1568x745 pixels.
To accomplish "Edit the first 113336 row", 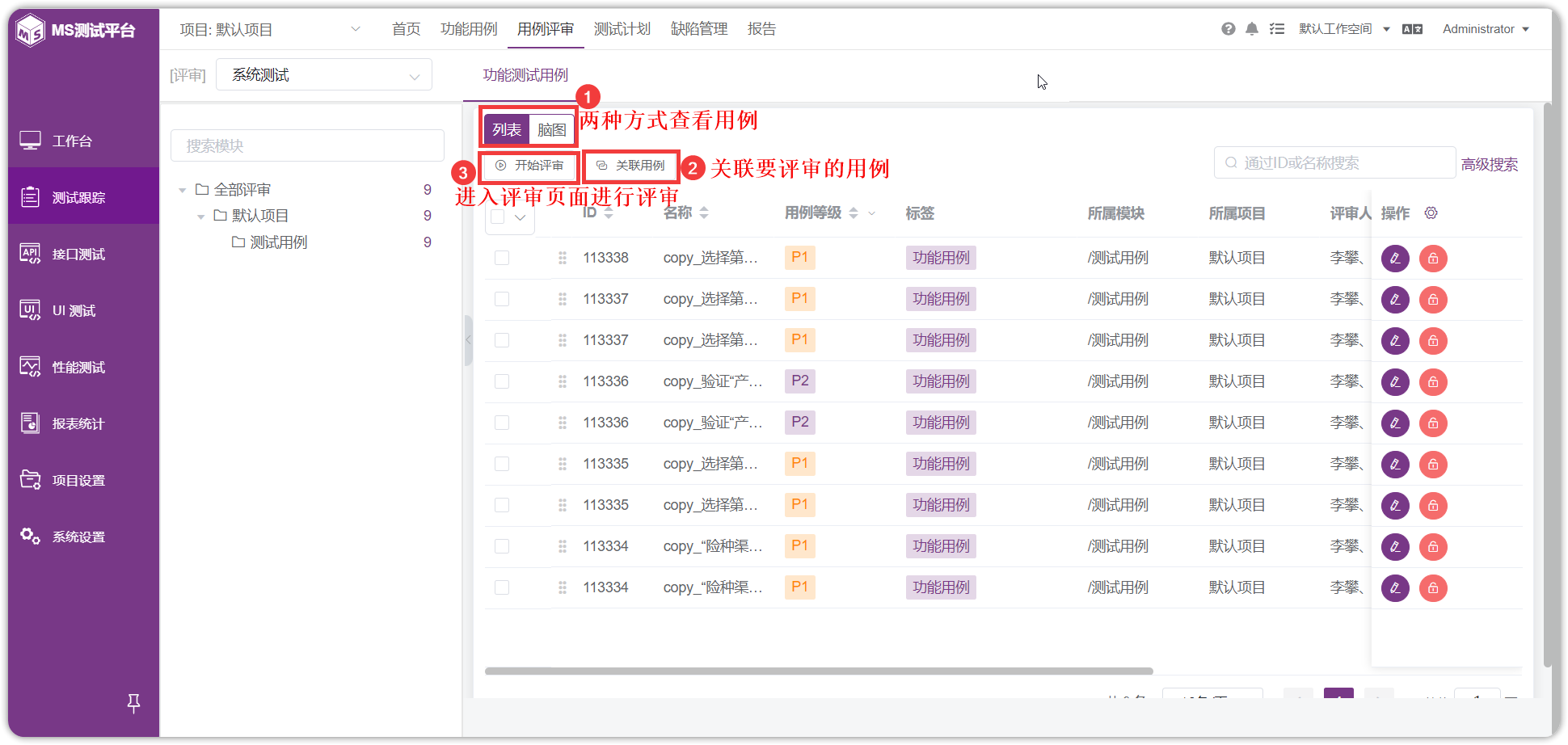I will (x=1395, y=382).
